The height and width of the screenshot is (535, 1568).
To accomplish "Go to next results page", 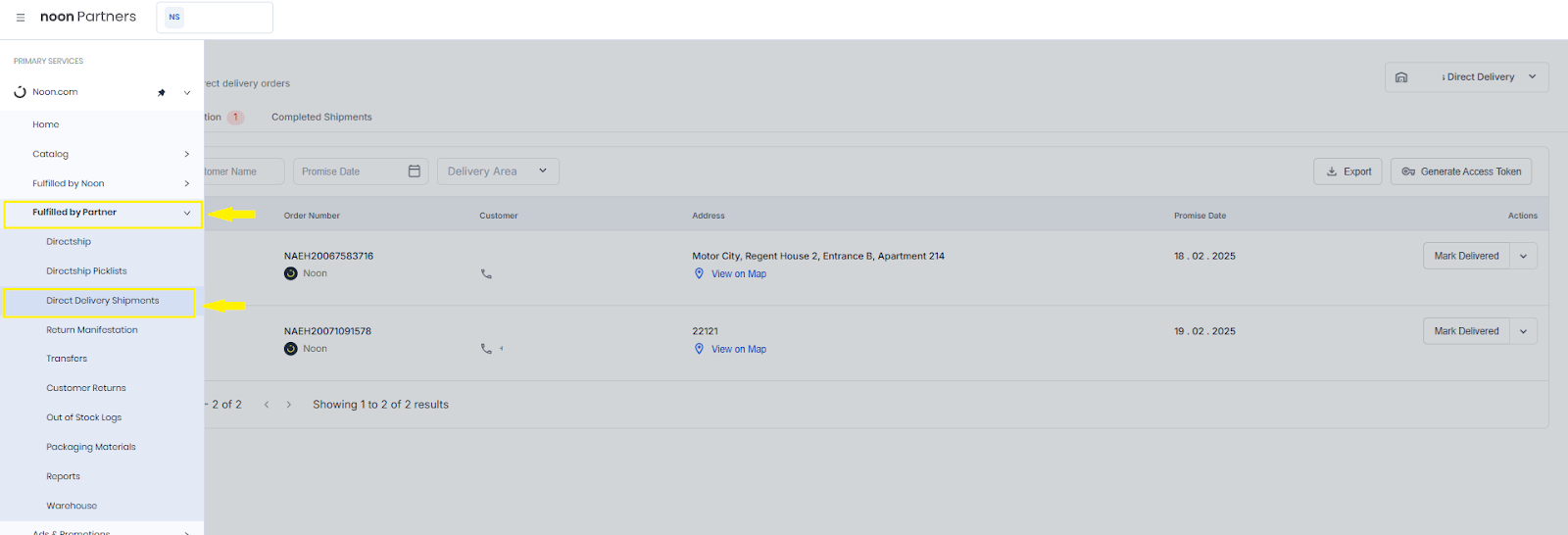I will coord(289,405).
